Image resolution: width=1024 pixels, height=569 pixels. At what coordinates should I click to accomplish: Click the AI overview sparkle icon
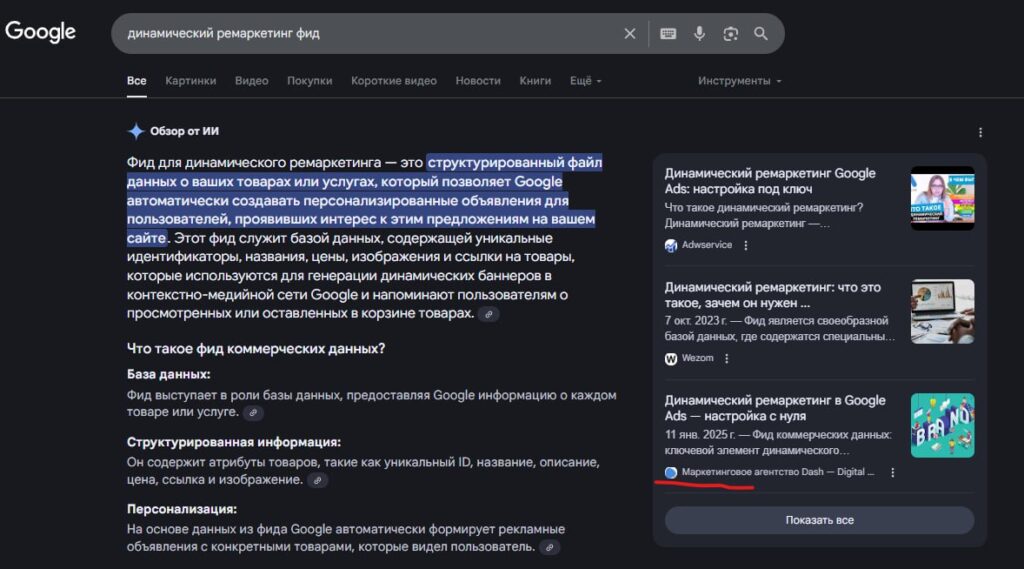tap(136, 131)
